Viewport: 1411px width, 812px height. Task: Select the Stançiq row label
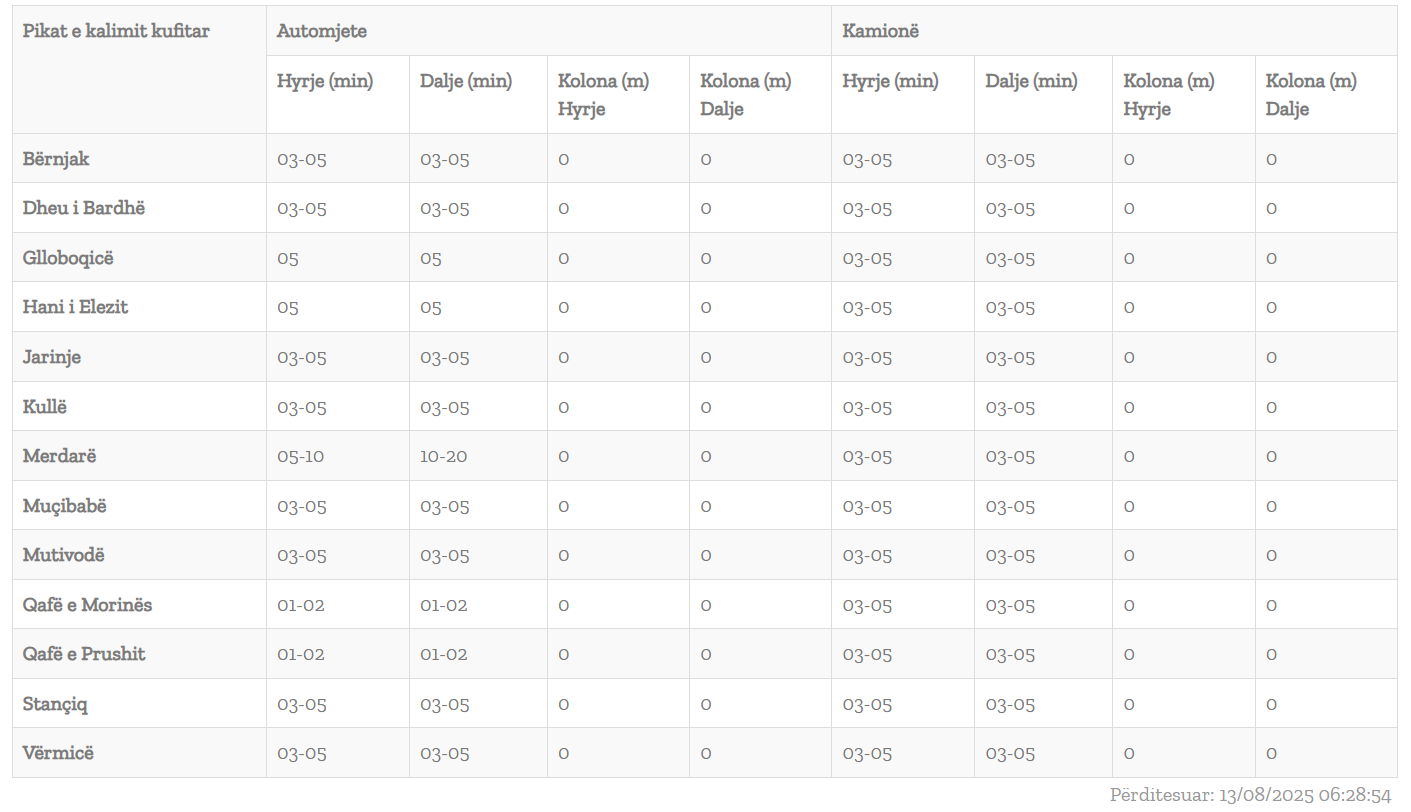click(x=55, y=704)
